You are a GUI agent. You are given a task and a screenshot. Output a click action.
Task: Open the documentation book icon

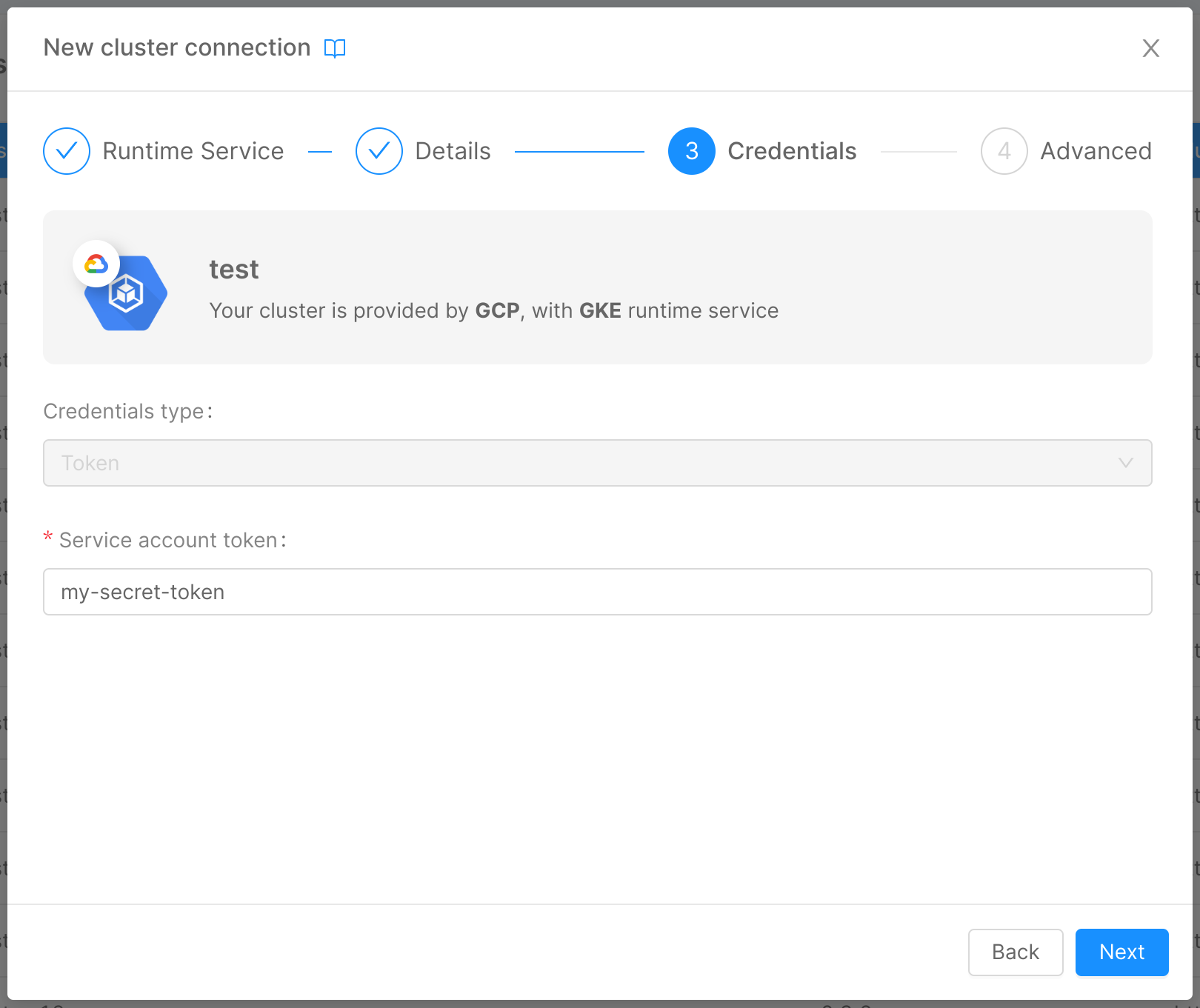pyautogui.click(x=334, y=47)
